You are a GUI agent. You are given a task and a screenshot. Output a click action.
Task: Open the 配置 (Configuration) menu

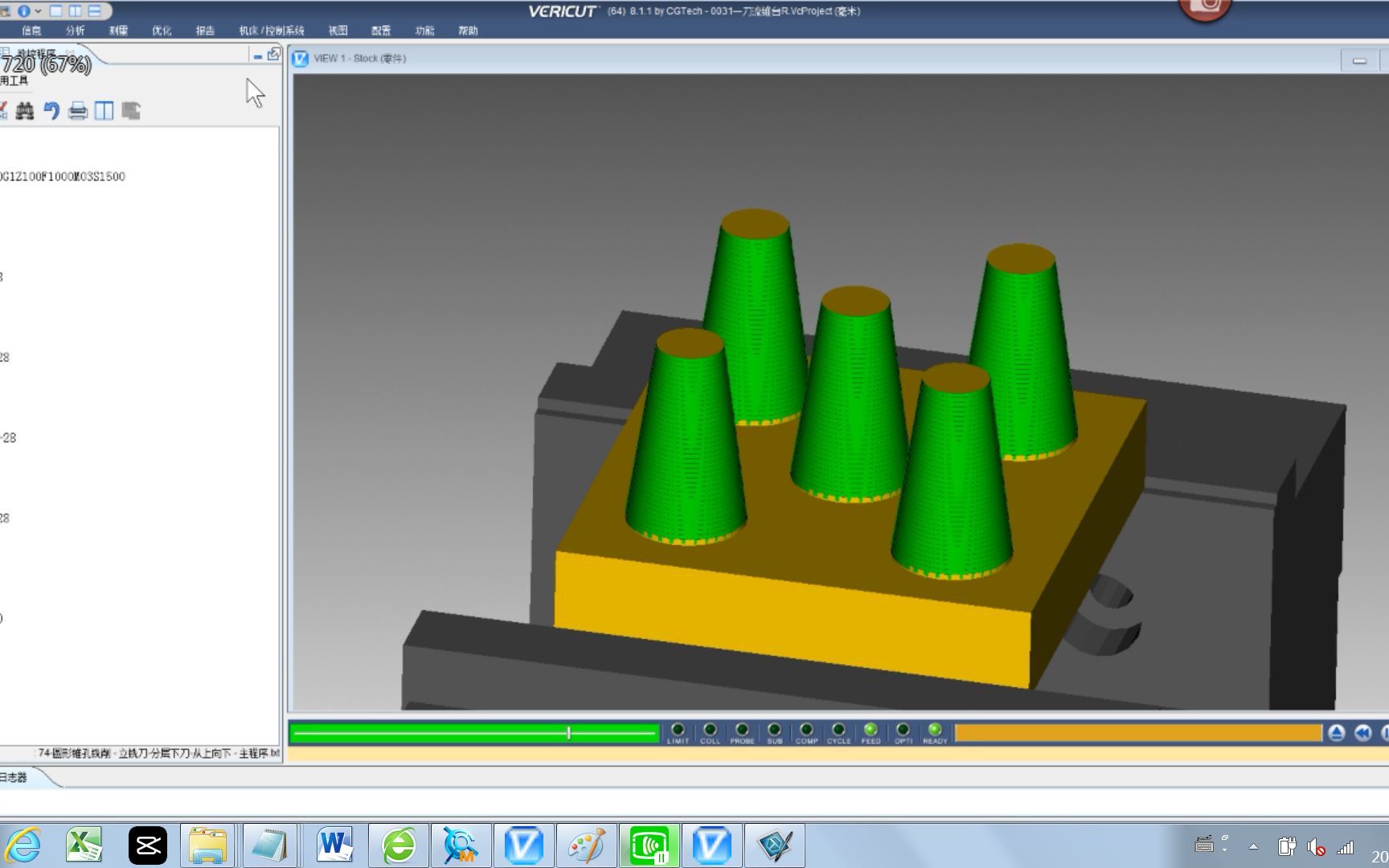tap(381, 31)
